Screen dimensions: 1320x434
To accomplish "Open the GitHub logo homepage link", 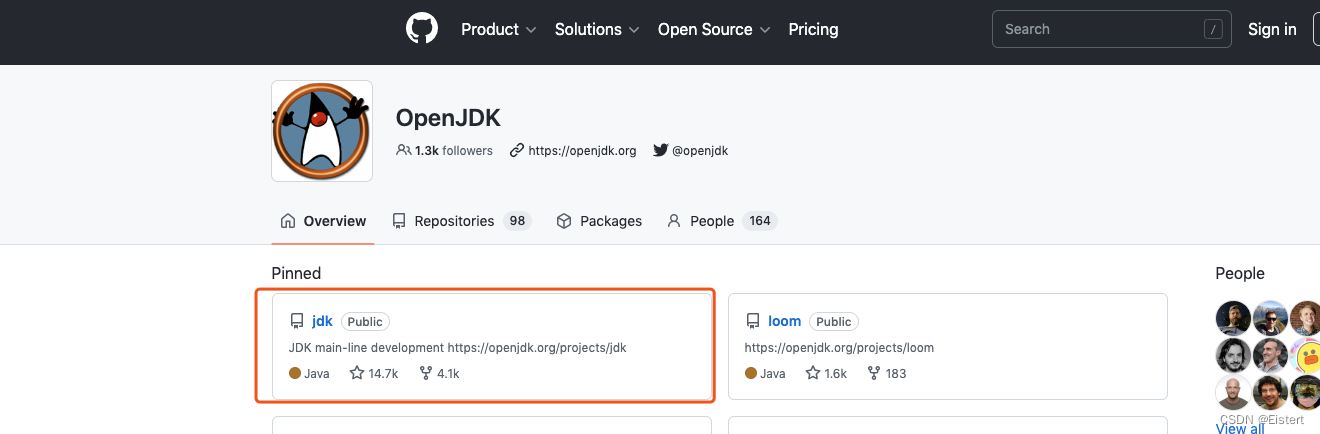I will [x=422, y=28].
